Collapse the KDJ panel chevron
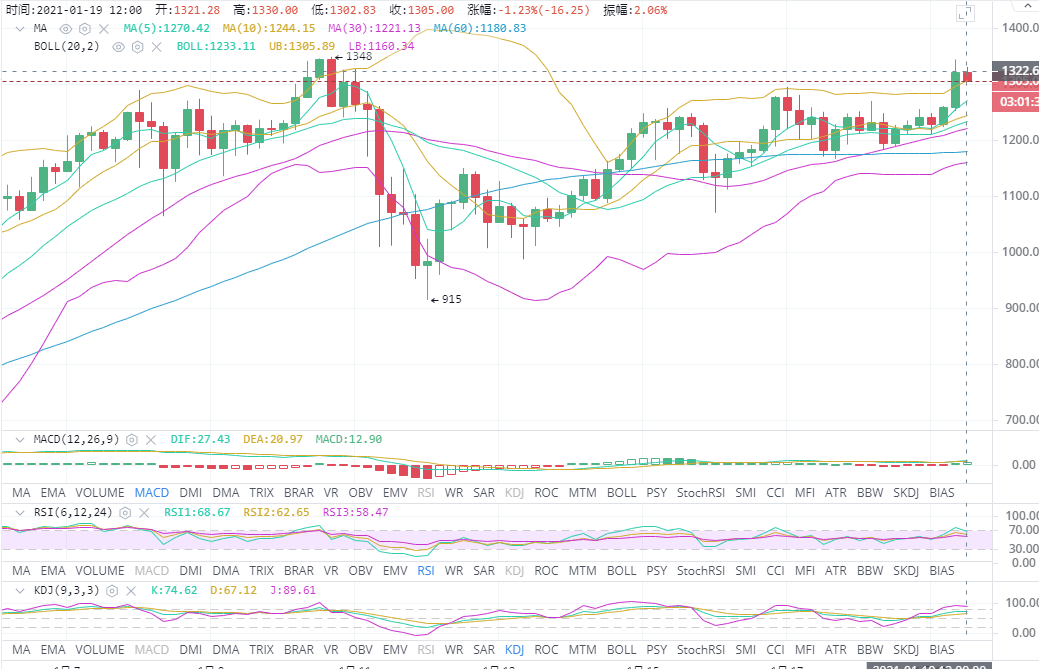This screenshot has height=669, width=1039. [x=20, y=590]
